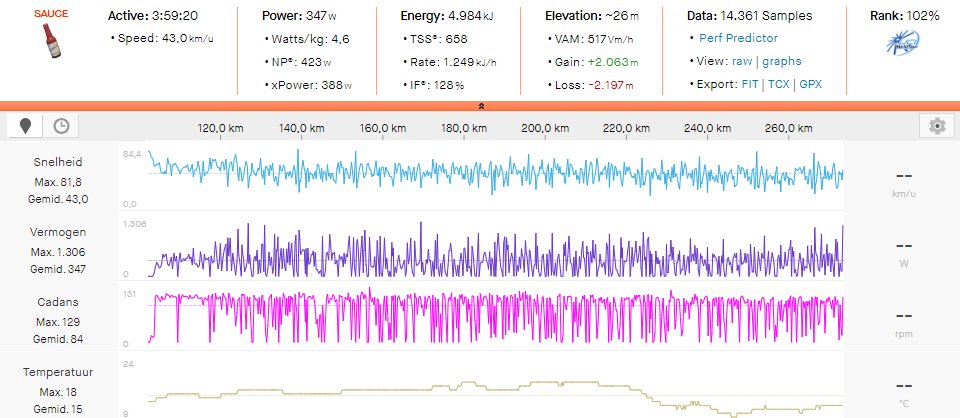Viewport: 960px width, 418px height.
Task: Click the NP: 423 w entry
Action: [301, 62]
